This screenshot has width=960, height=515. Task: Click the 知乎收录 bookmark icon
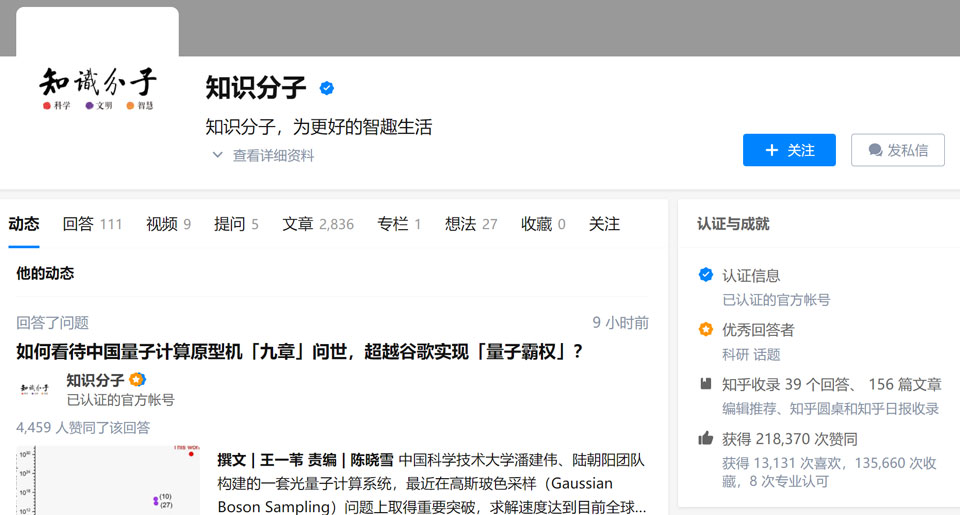point(705,384)
